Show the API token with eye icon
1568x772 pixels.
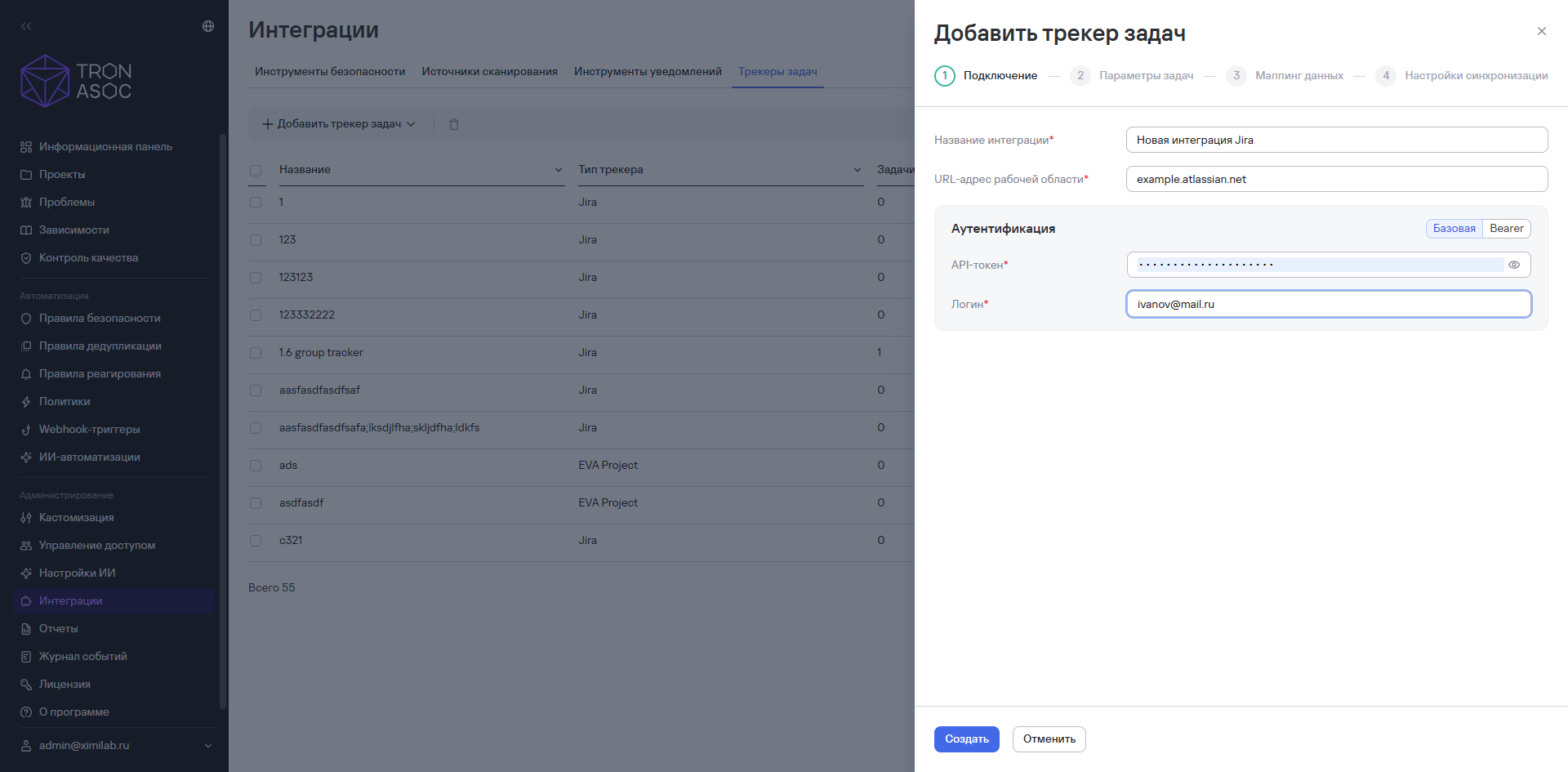tap(1514, 265)
